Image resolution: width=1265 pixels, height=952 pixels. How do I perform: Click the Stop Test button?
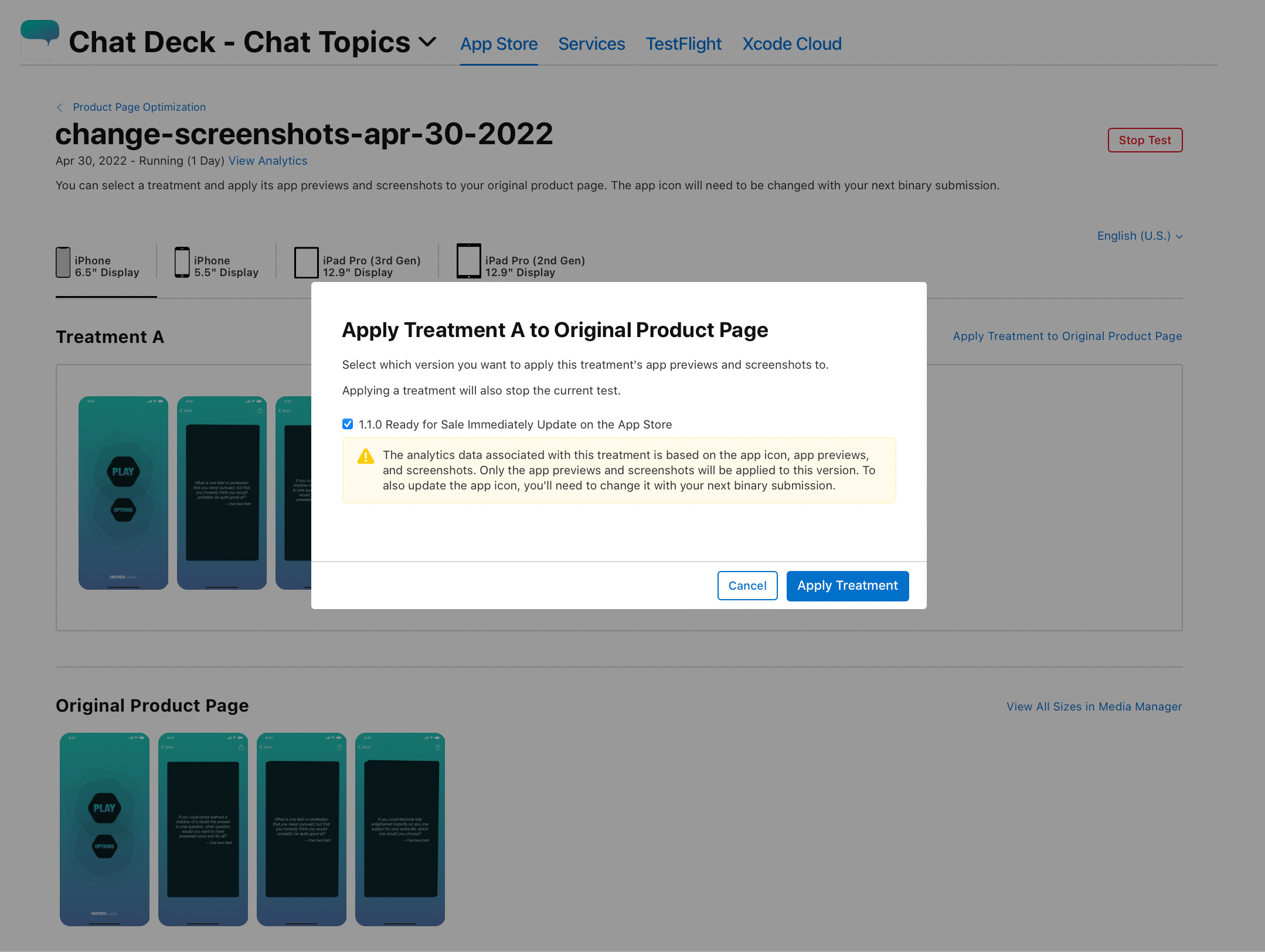(1144, 140)
